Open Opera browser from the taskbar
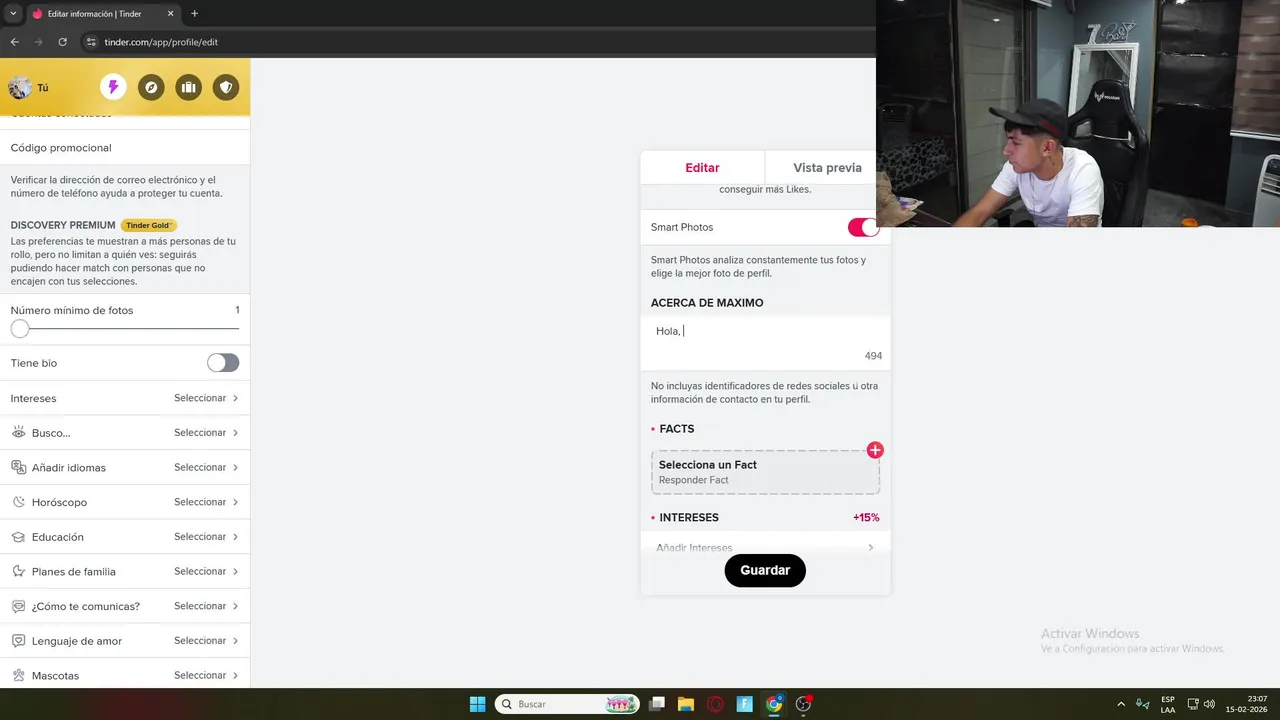This screenshot has width=1280, height=720. [x=715, y=704]
